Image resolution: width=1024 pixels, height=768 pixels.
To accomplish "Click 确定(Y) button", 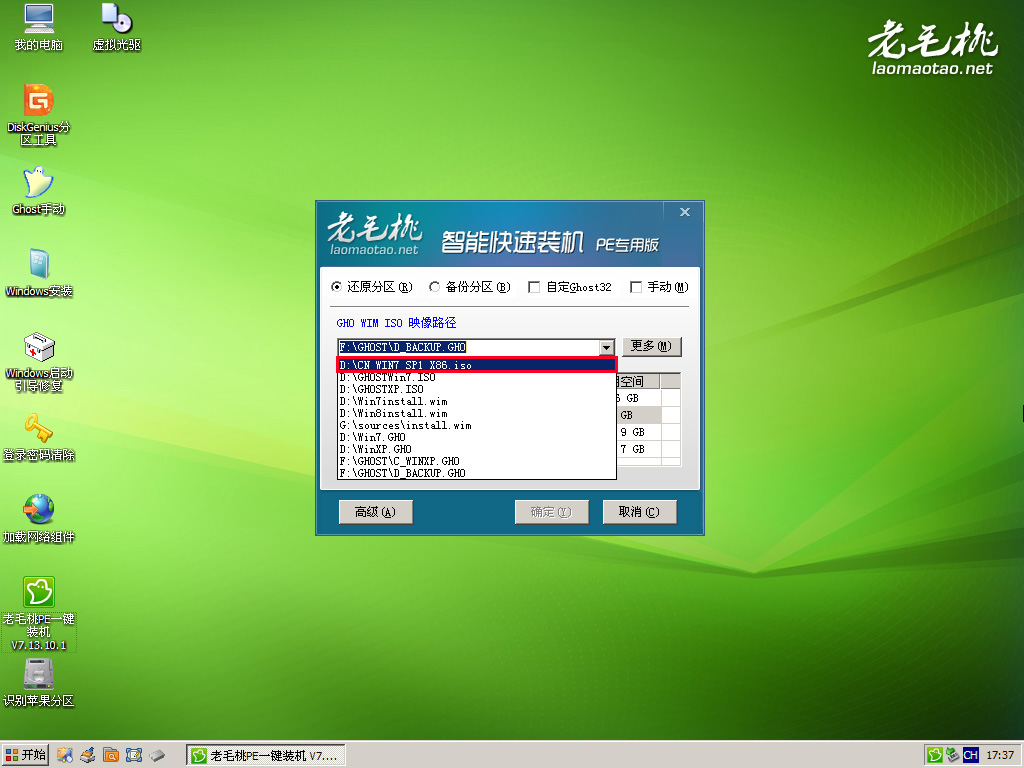I will (x=551, y=512).
